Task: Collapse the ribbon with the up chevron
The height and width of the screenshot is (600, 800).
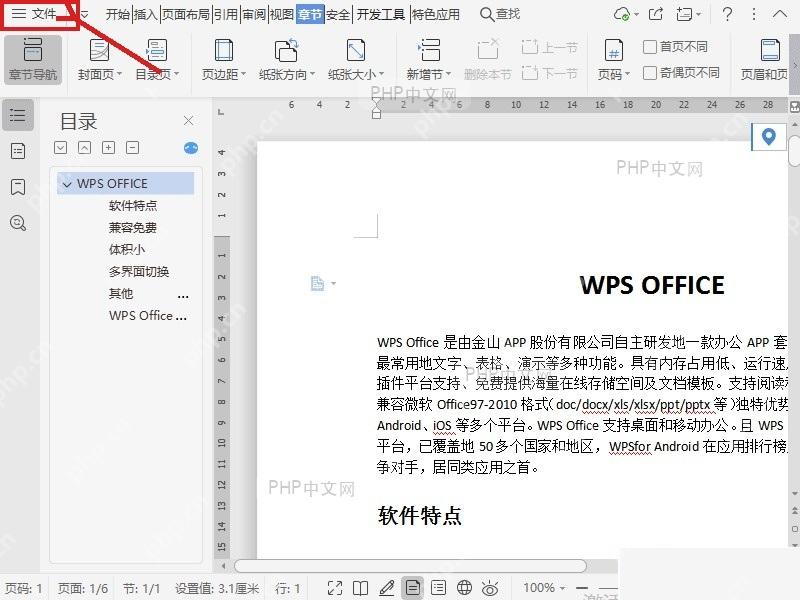Action: 780,14
